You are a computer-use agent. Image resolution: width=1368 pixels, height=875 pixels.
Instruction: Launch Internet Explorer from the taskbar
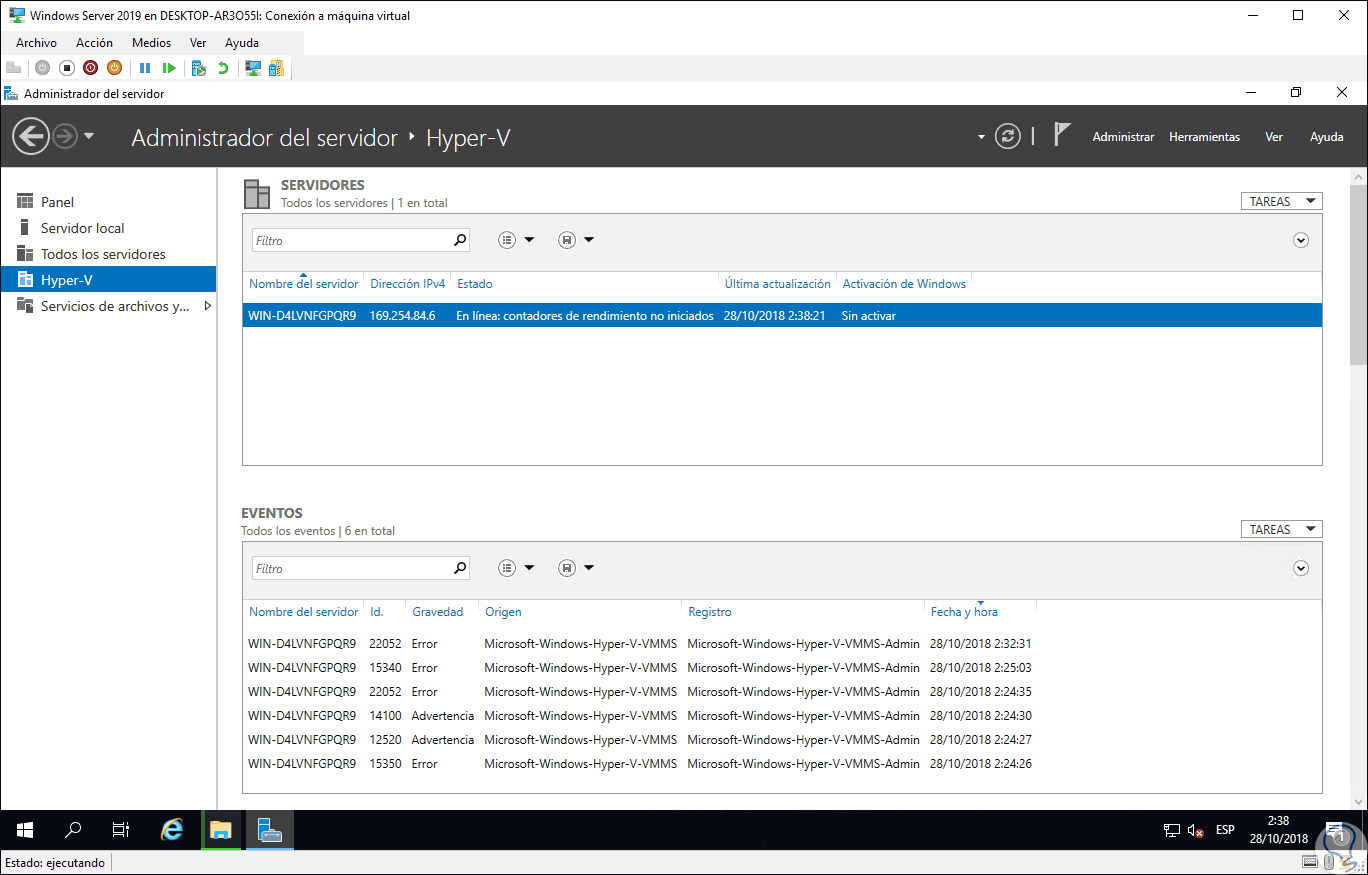[x=173, y=830]
